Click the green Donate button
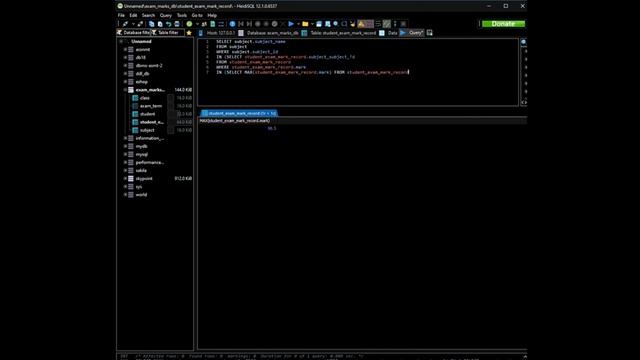Screen dimensions: 640x360 tap(503, 24)
